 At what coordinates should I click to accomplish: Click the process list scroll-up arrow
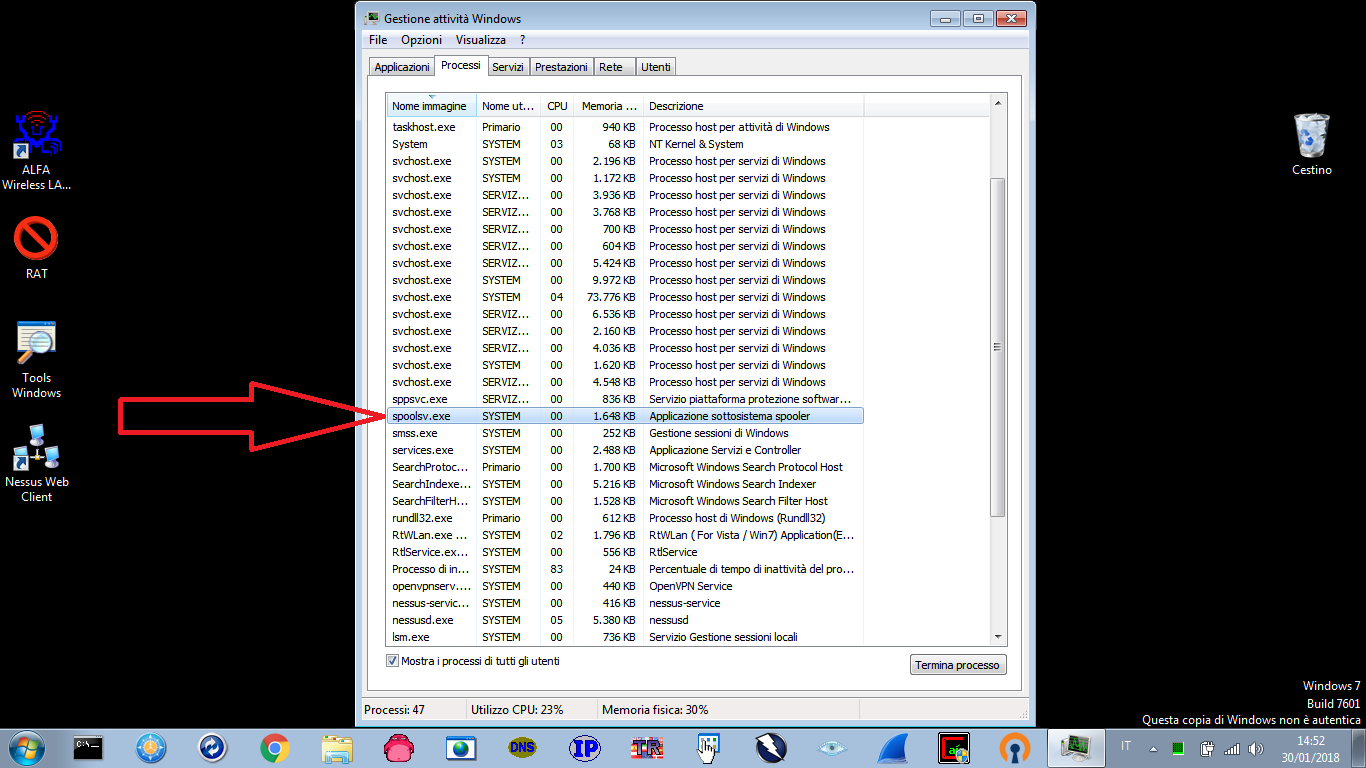click(997, 102)
